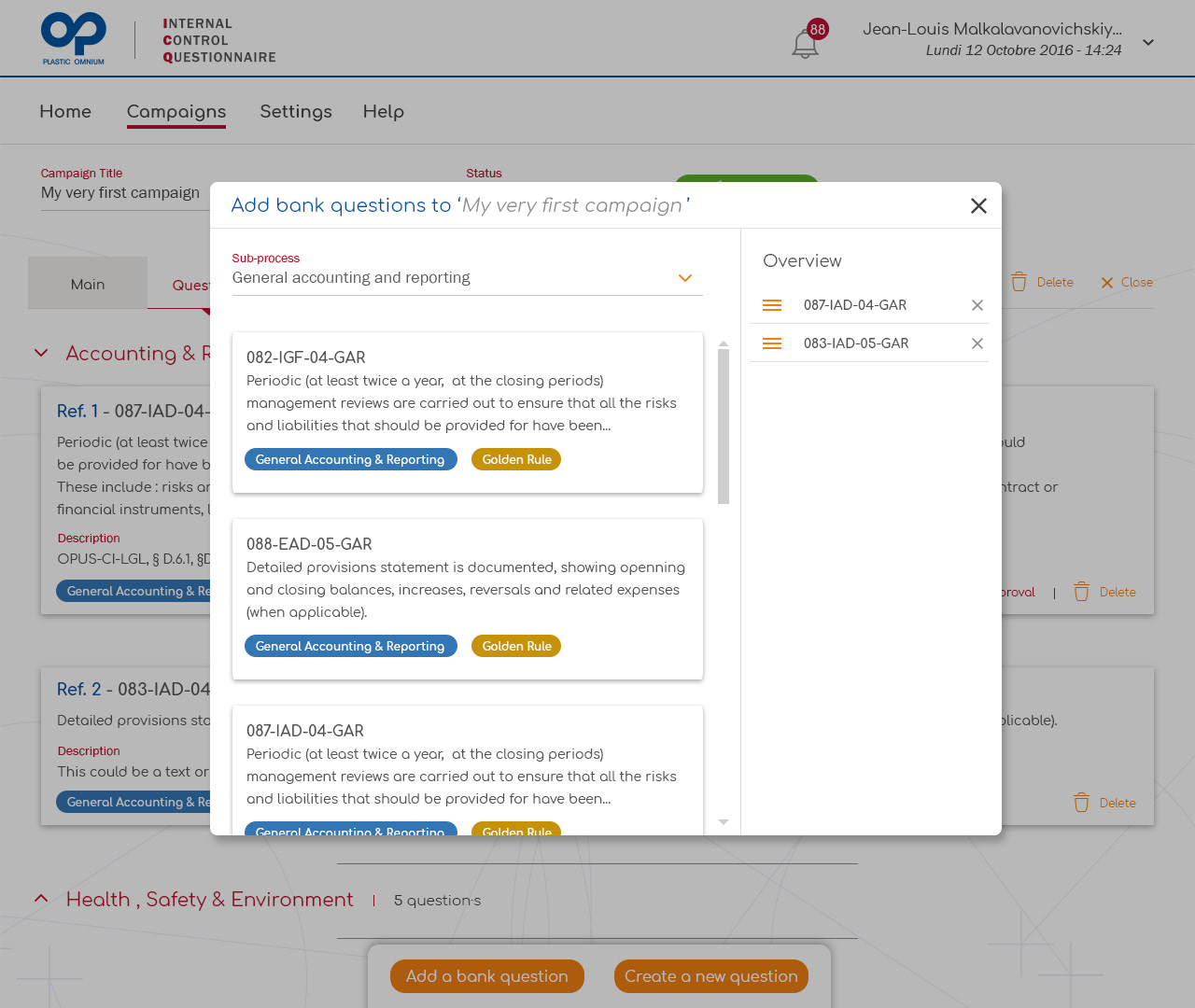Grab the drag handle of 087-IAD-04-GAR

click(x=772, y=305)
